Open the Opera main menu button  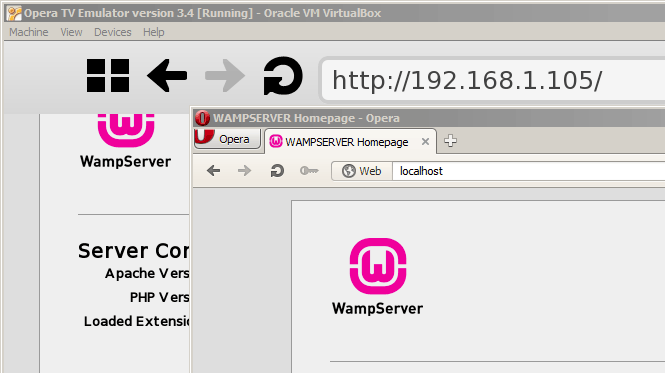click(x=227, y=139)
